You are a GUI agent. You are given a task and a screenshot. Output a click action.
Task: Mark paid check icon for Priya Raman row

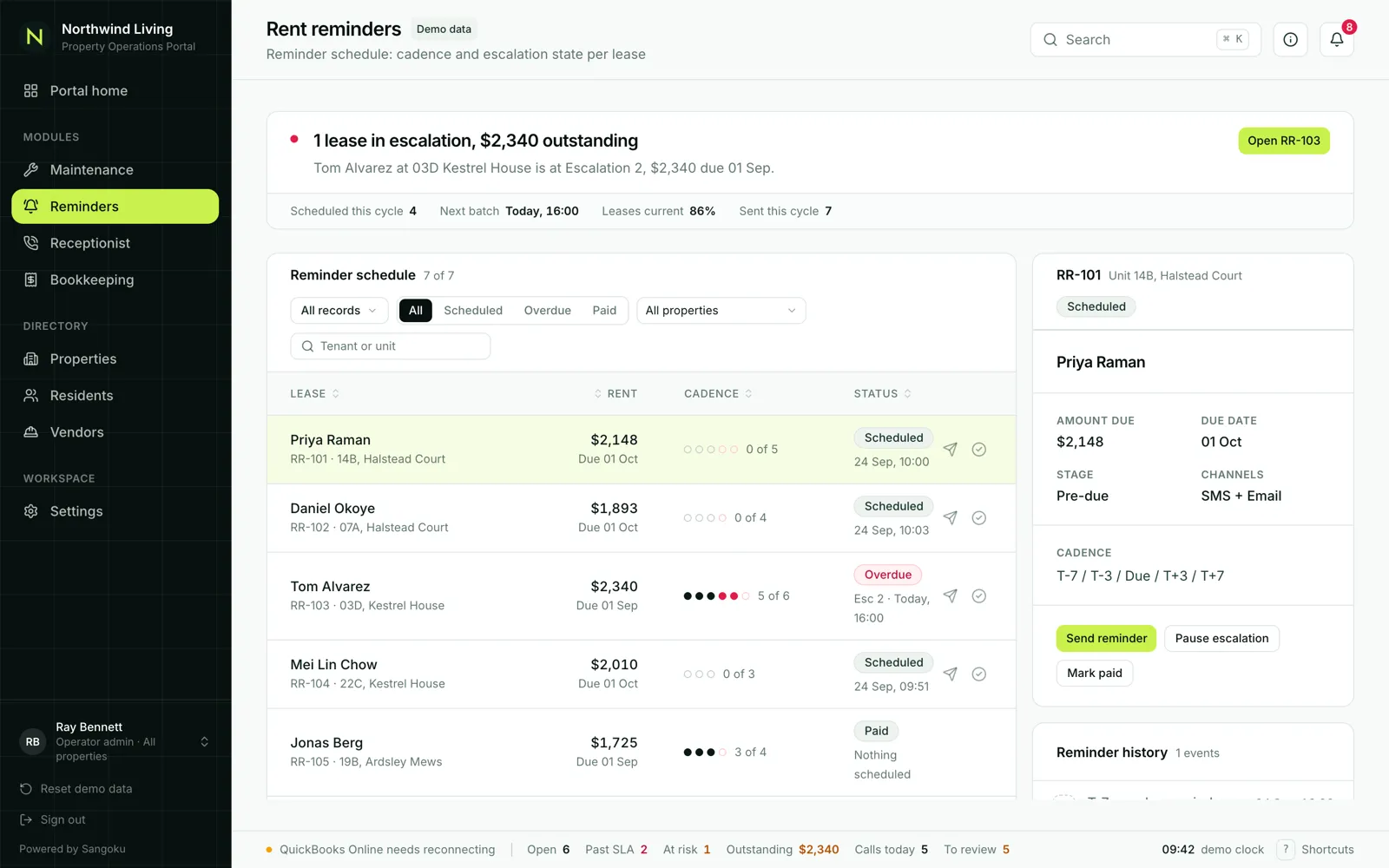(979, 450)
